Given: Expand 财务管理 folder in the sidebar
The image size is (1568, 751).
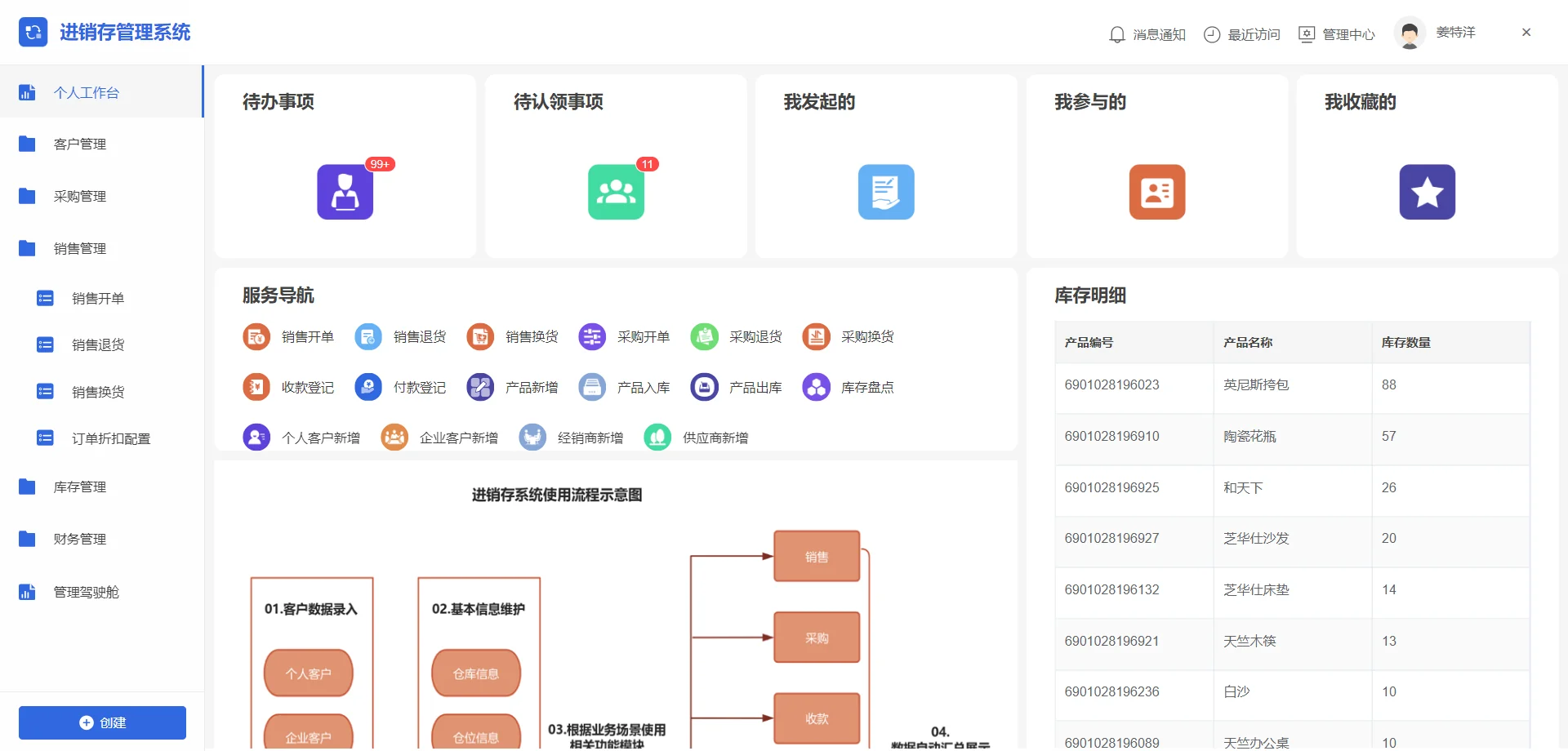Looking at the screenshot, I should [101, 540].
